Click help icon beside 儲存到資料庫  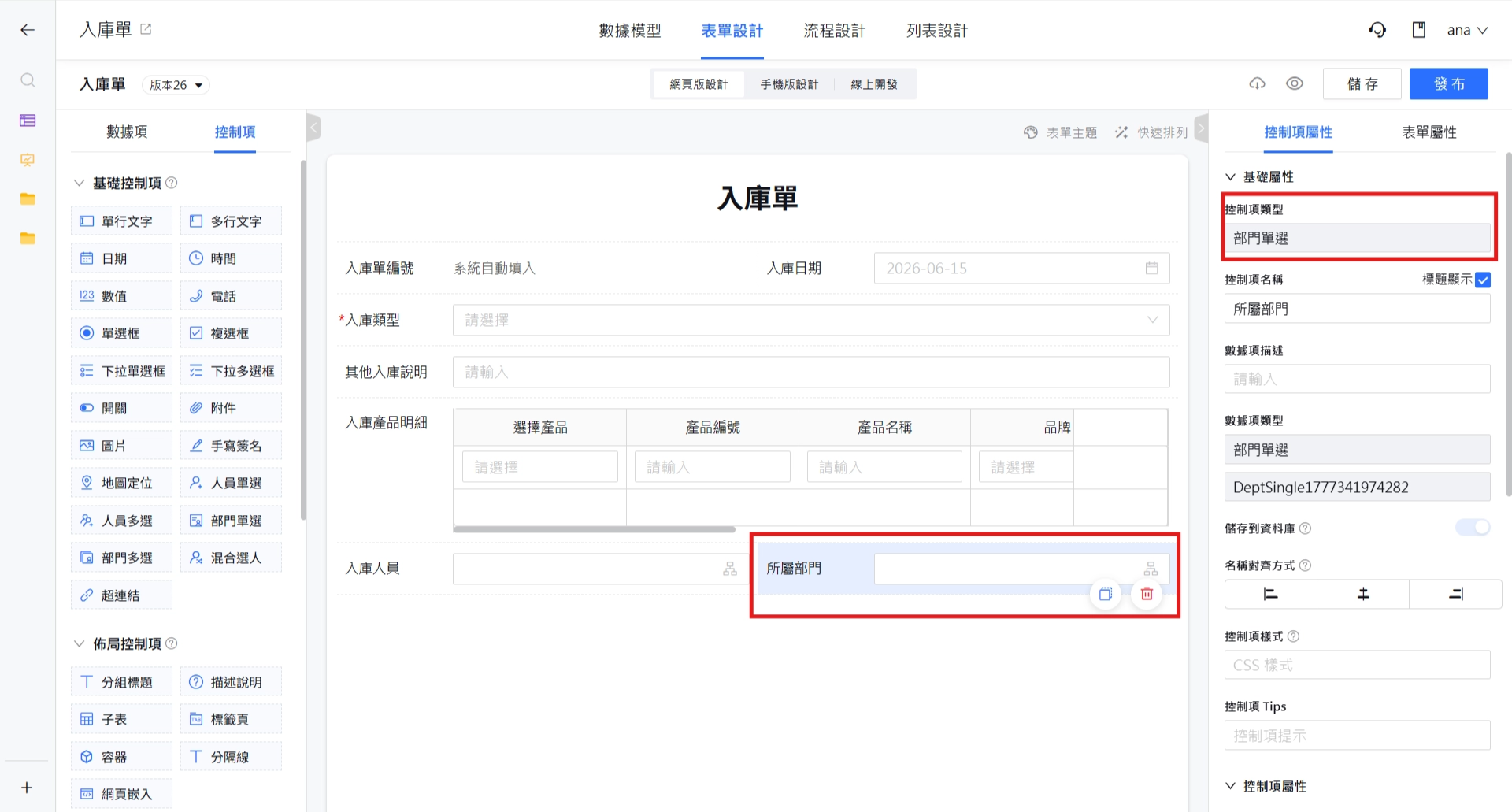tap(1305, 528)
